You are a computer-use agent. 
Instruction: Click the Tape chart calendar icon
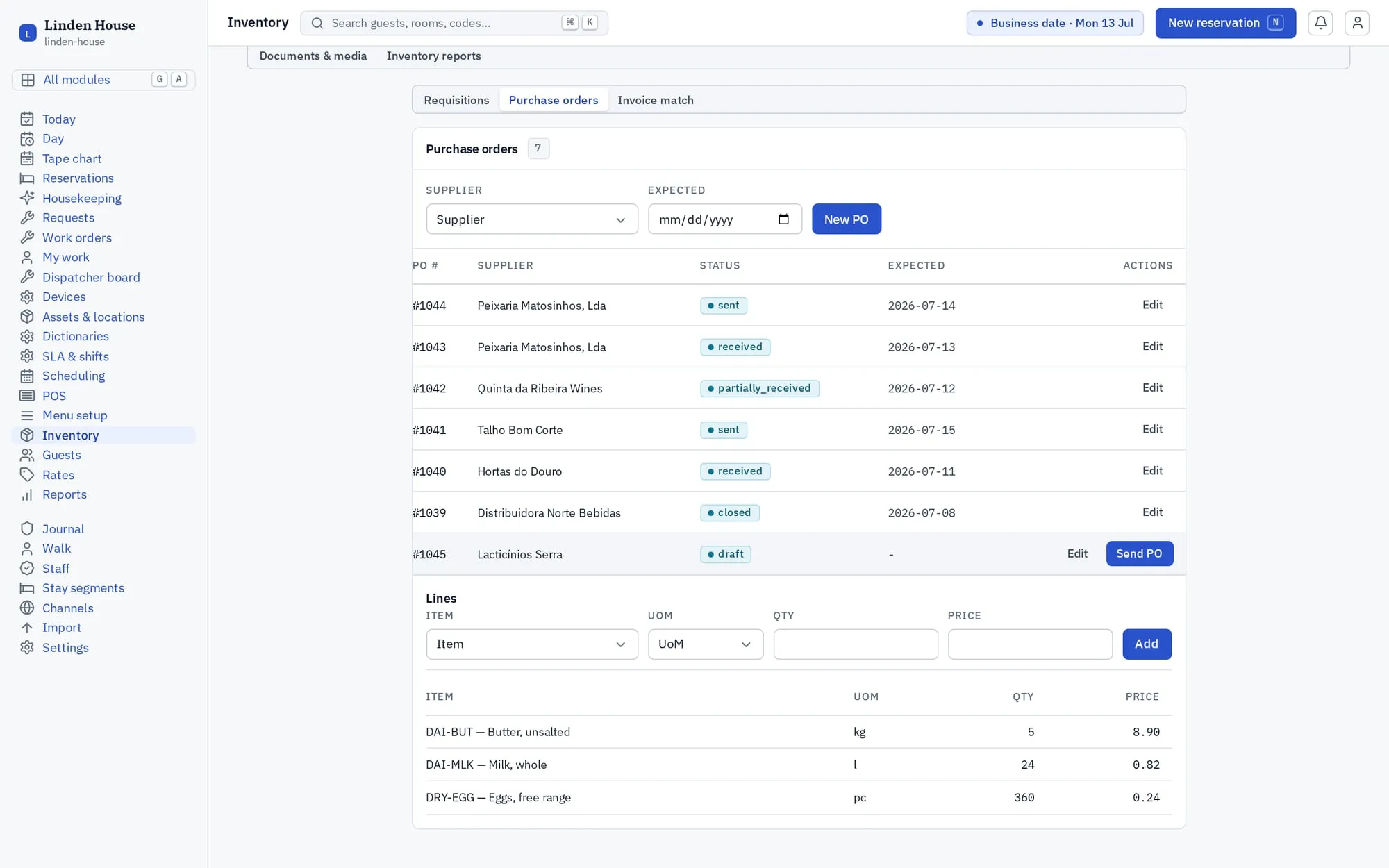[27, 158]
